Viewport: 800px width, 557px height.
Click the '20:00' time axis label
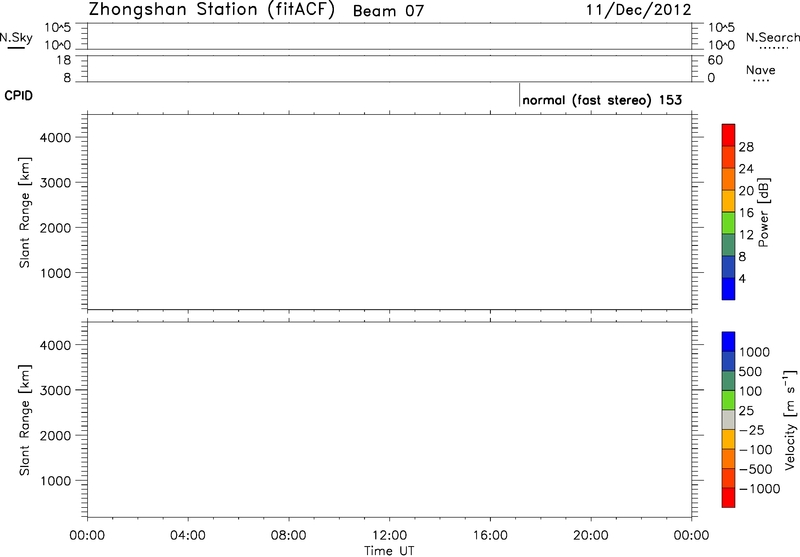pyautogui.click(x=591, y=535)
